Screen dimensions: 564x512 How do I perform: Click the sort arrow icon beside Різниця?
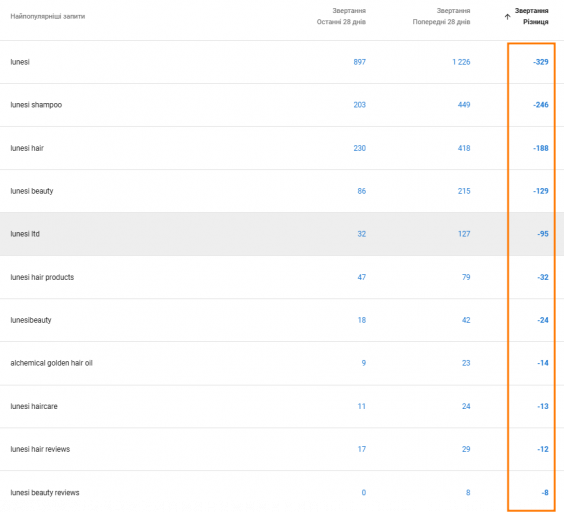click(507, 17)
